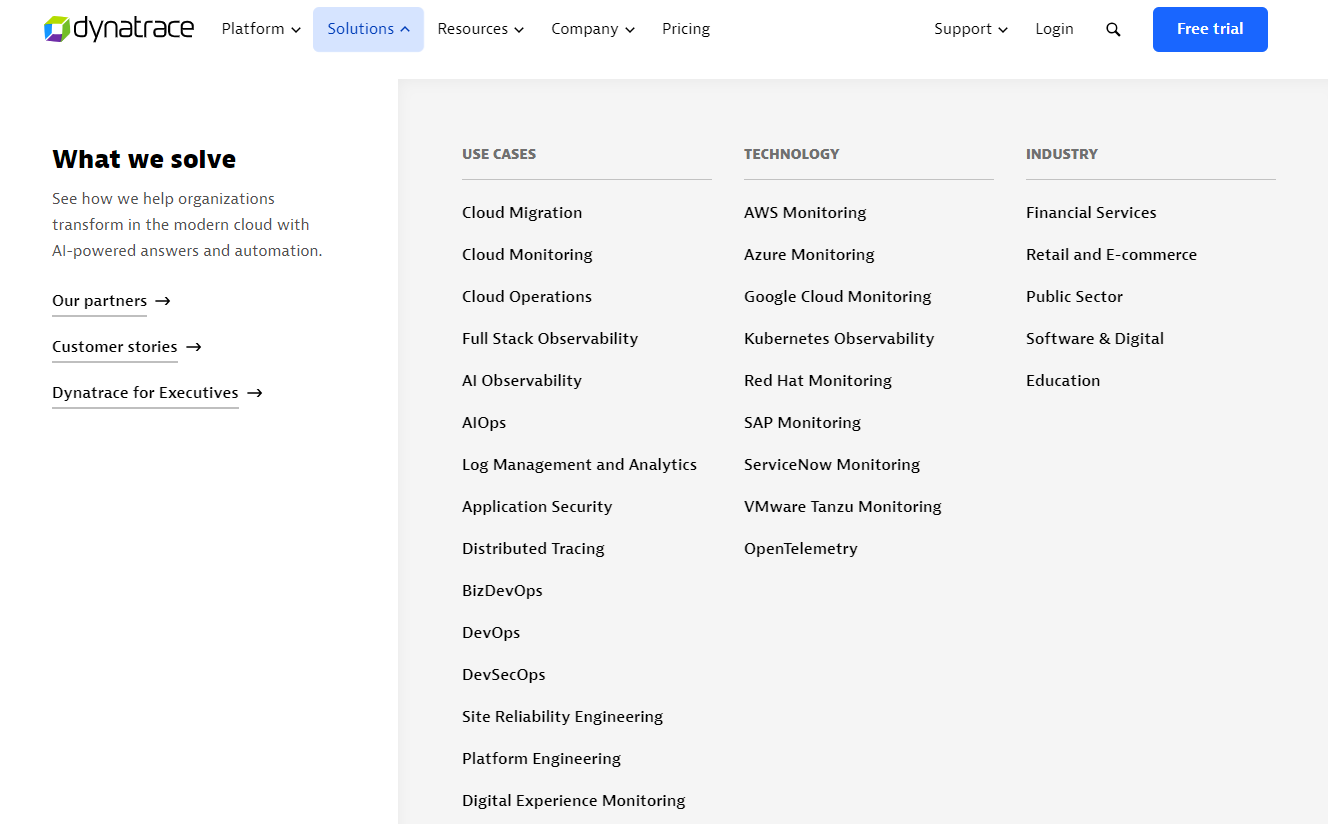This screenshot has height=824, width=1328.
Task: Click the Dynatrace logo
Action: coord(119,29)
